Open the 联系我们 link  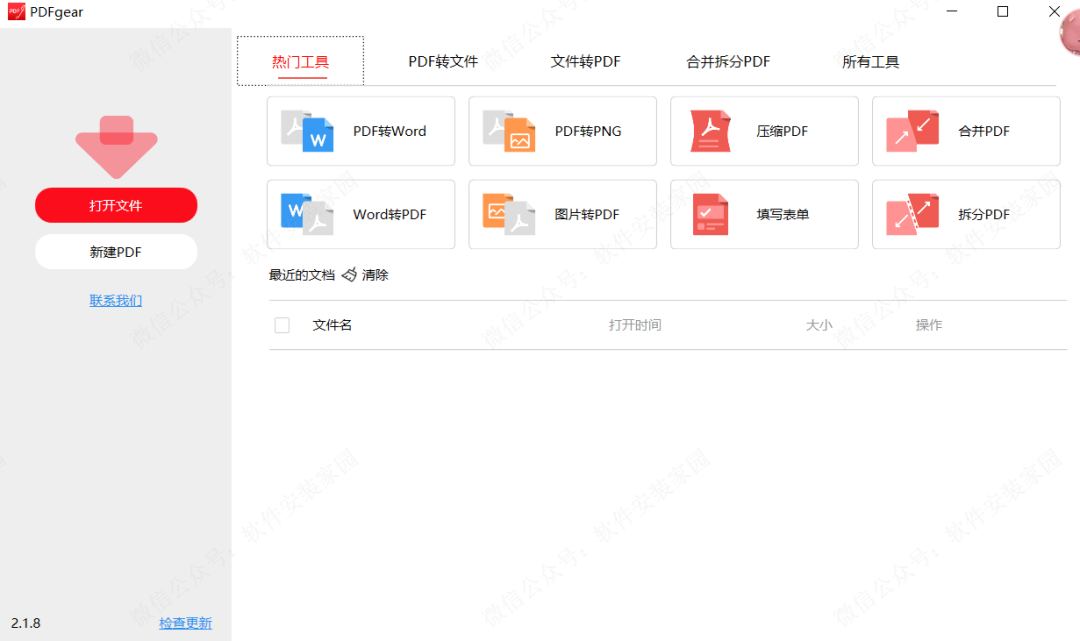[x=115, y=299]
